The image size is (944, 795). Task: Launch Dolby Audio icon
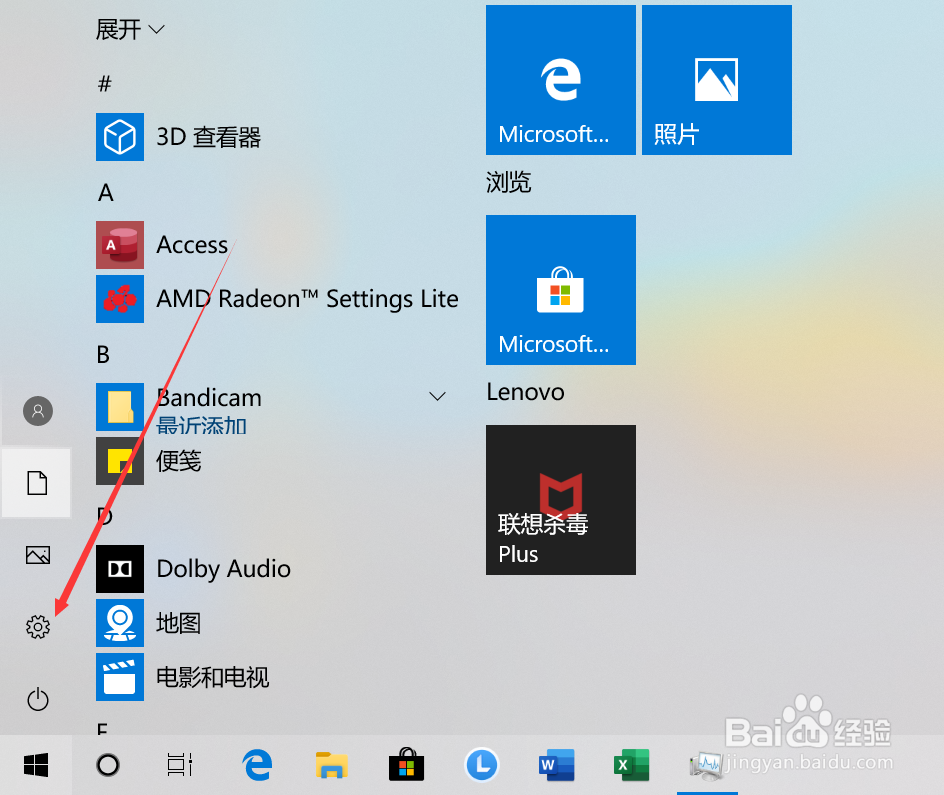pos(120,569)
